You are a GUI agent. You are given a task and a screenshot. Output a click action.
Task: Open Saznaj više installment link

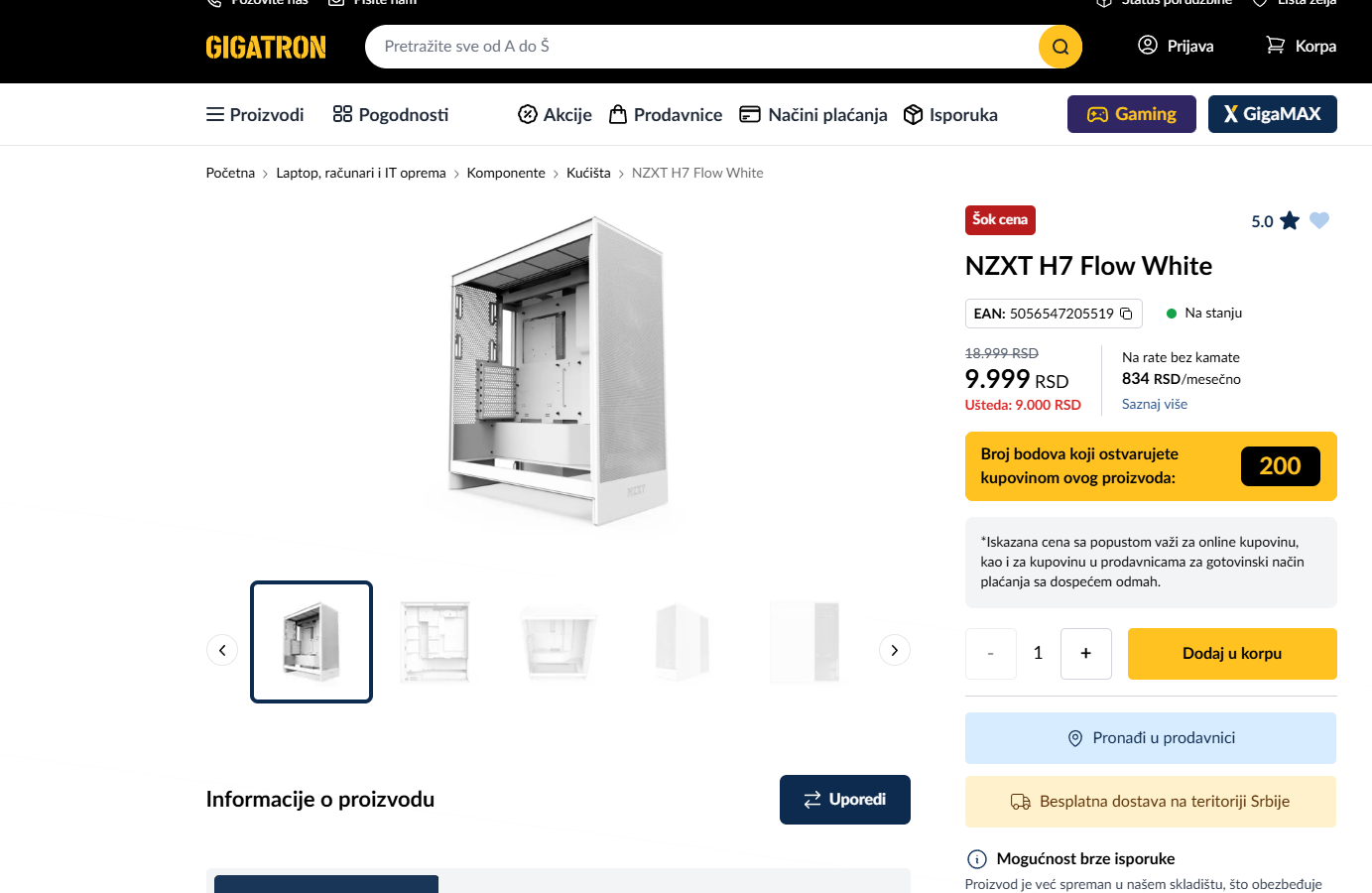pos(1155,404)
